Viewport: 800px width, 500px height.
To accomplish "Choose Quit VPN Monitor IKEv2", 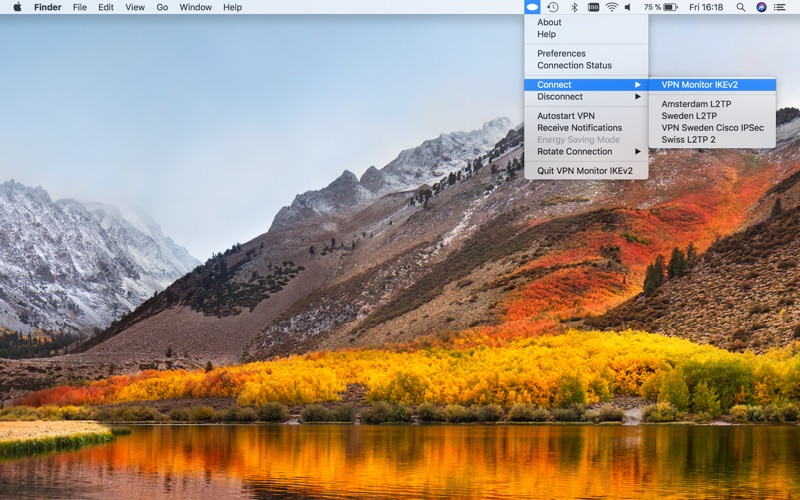I will pos(586,170).
